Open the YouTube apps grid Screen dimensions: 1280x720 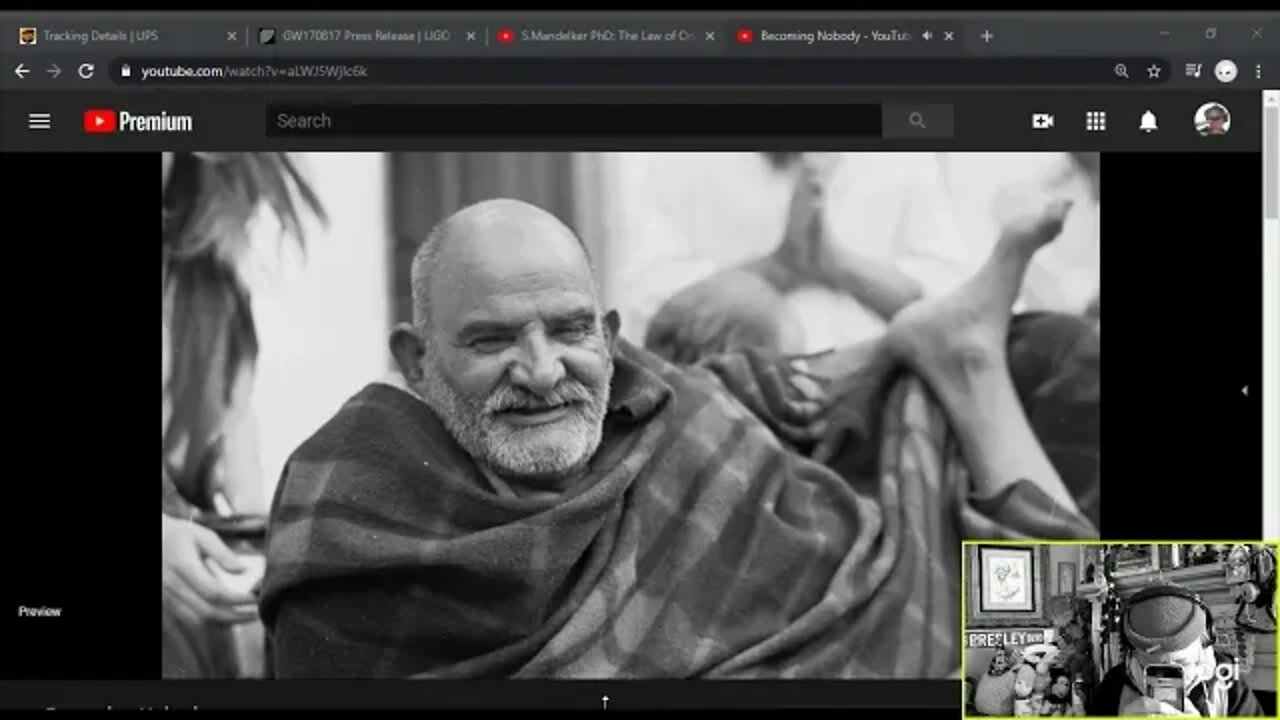[x=1096, y=121]
